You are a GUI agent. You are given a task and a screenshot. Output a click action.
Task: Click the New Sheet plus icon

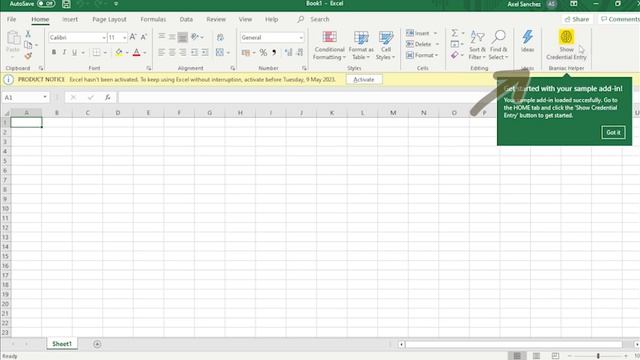(x=97, y=344)
